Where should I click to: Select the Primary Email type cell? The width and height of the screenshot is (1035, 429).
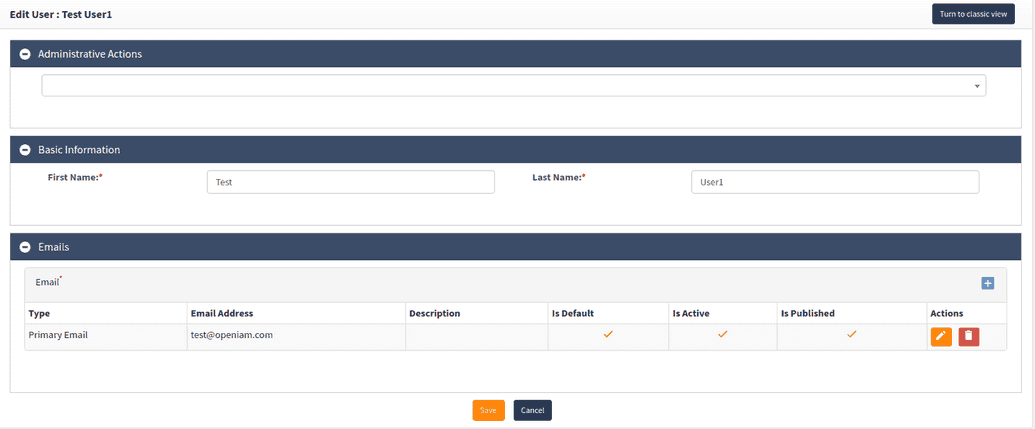59,336
